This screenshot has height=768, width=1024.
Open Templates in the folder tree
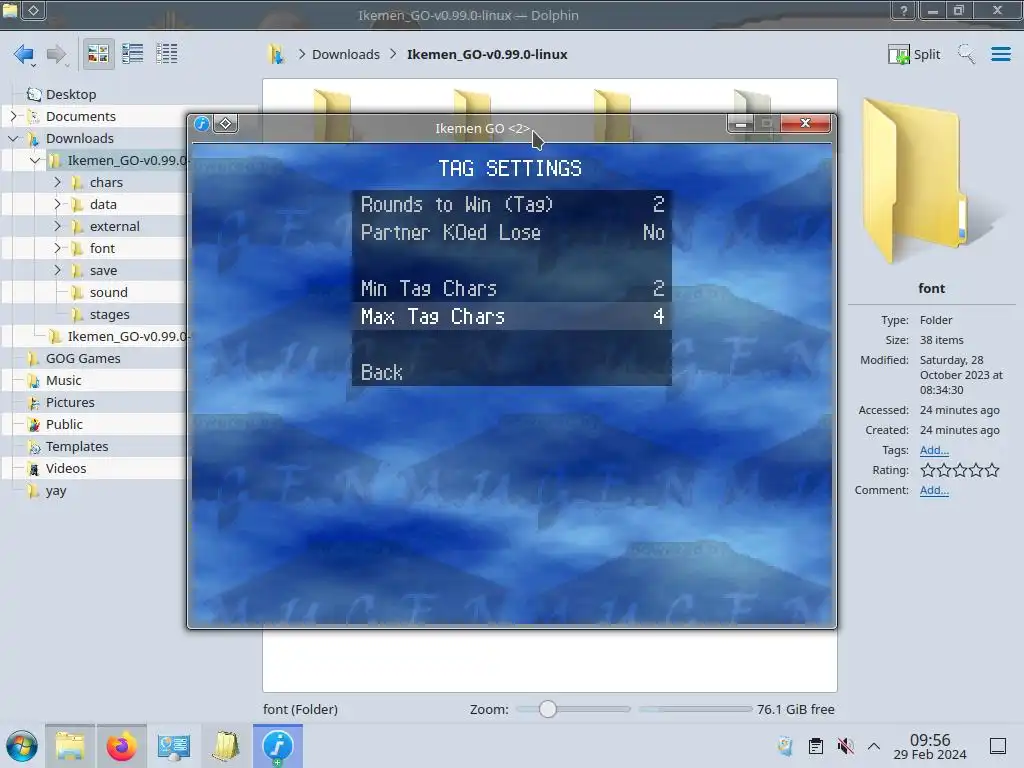[76, 447]
